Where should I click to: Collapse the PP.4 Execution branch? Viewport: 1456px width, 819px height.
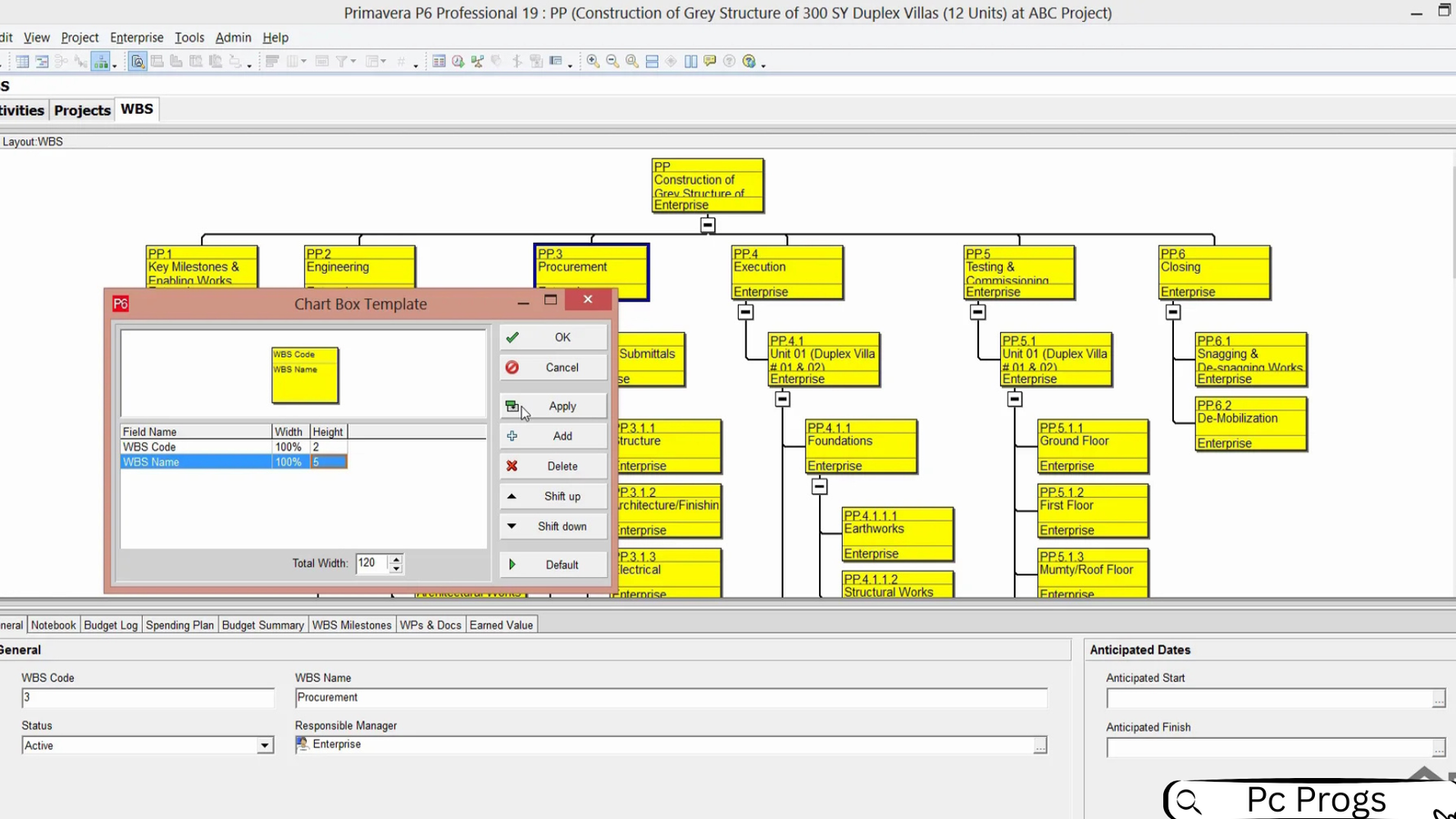click(745, 312)
